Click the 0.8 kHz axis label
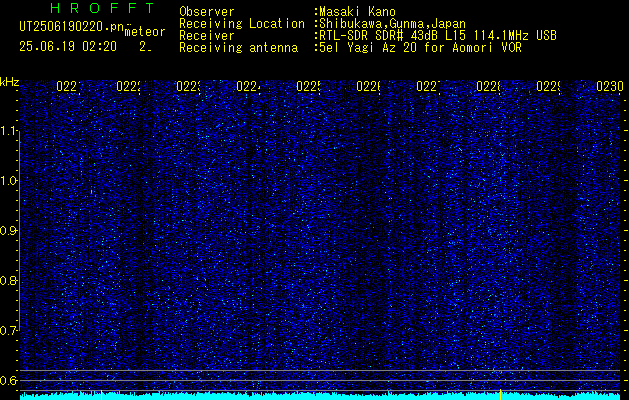Image resolution: width=629 pixels, height=400 pixels. (9, 280)
